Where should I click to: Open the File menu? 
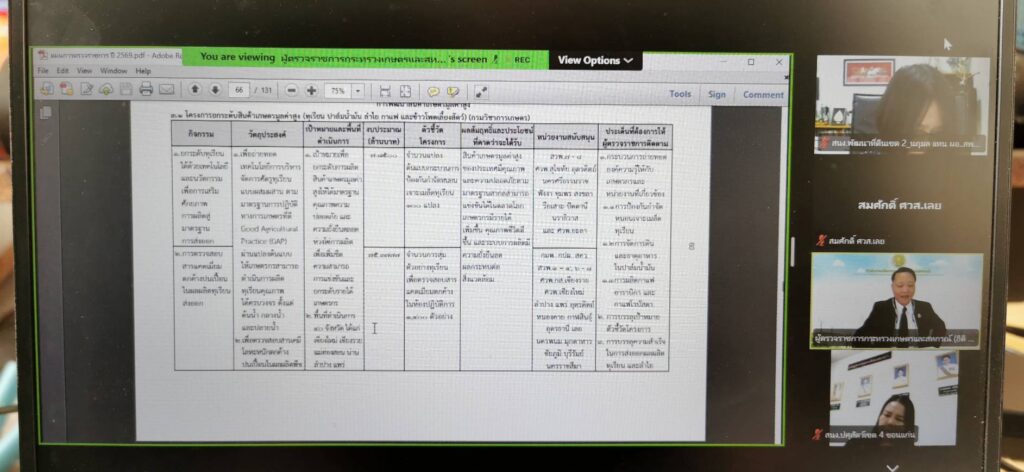pyautogui.click(x=42, y=71)
